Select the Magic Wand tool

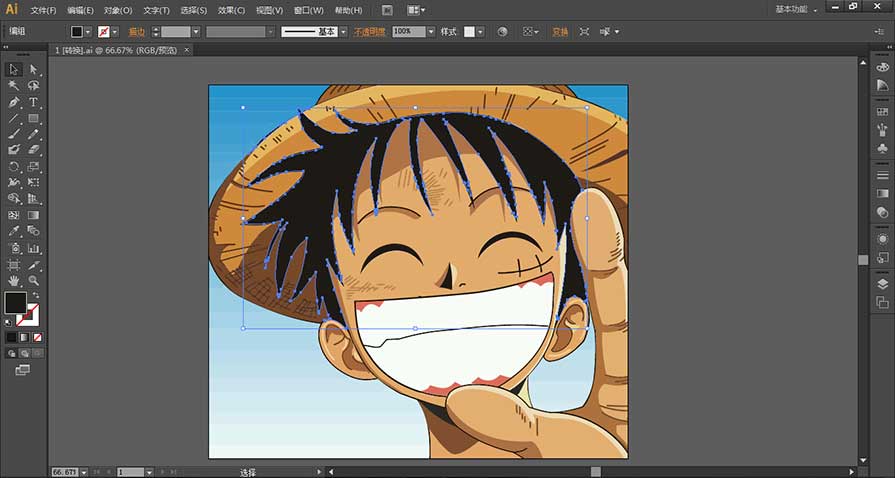(x=14, y=86)
